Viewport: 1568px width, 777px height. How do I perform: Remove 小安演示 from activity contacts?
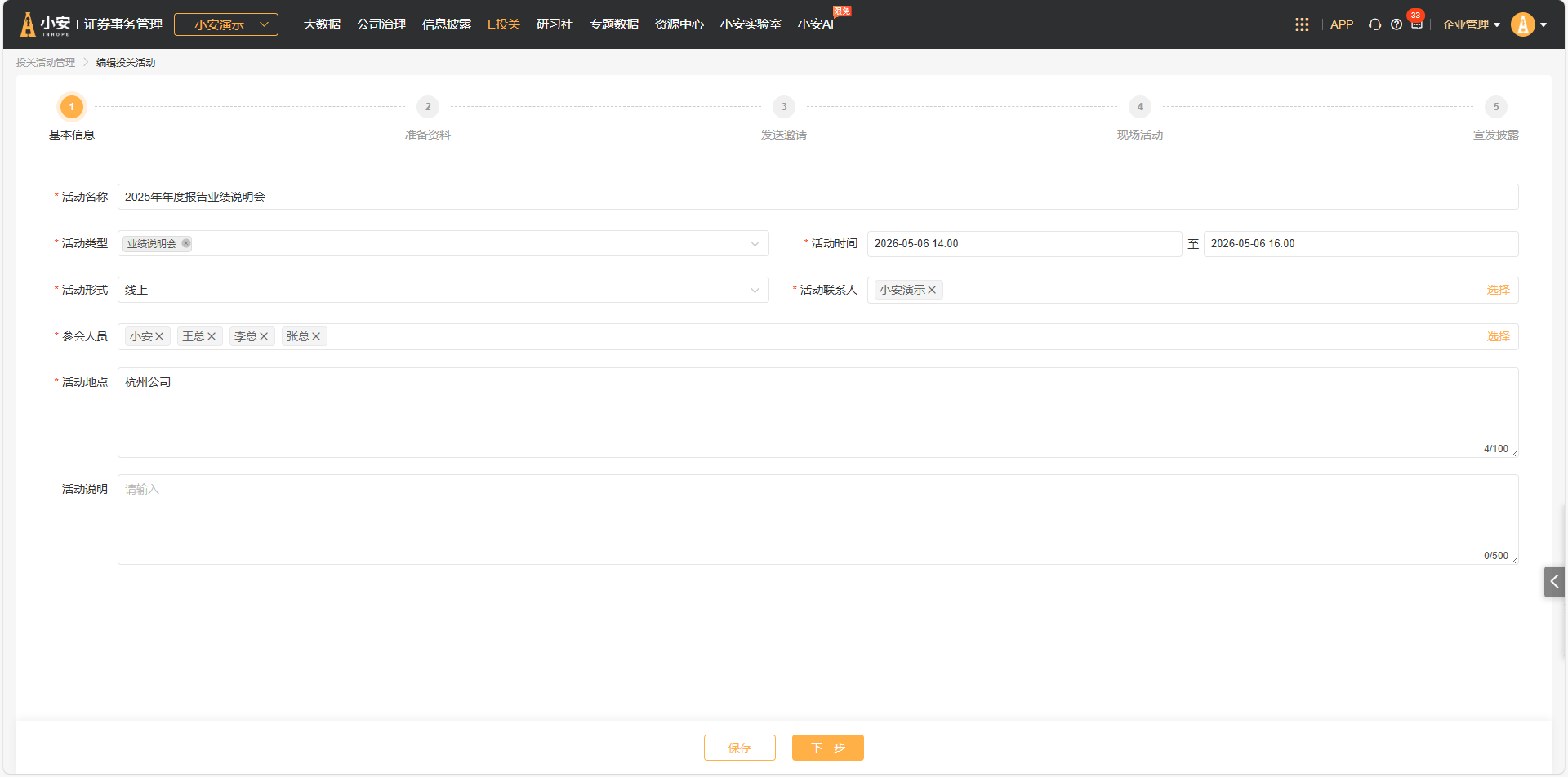coord(932,290)
